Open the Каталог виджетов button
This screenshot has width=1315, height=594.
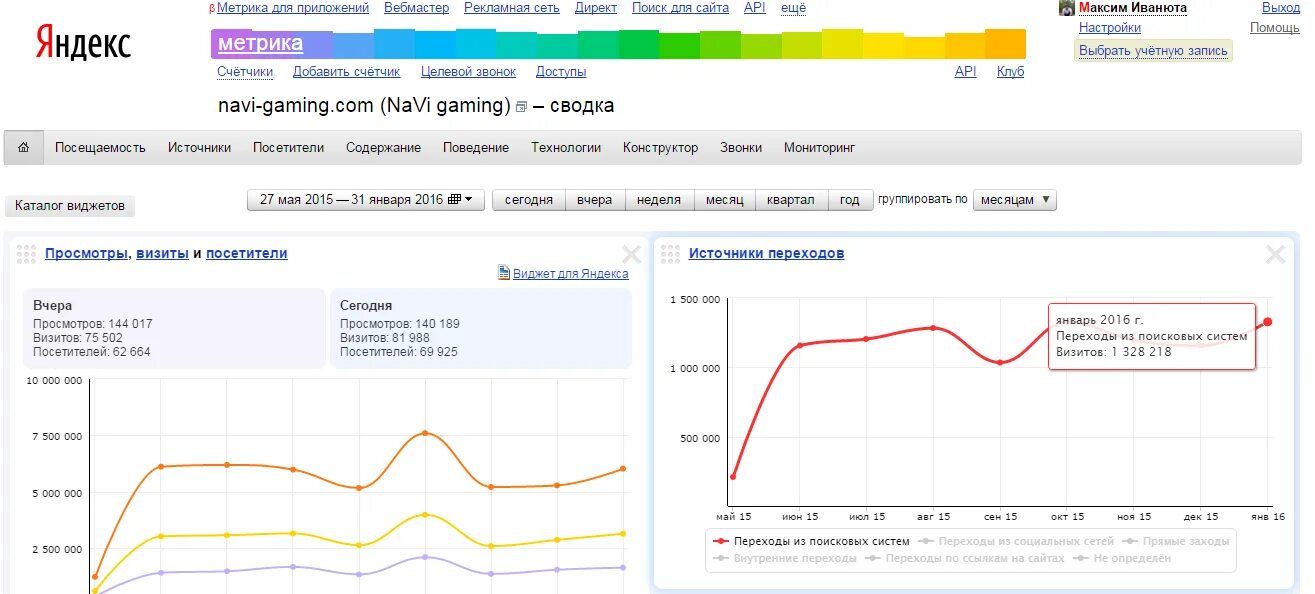(x=70, y=206)
